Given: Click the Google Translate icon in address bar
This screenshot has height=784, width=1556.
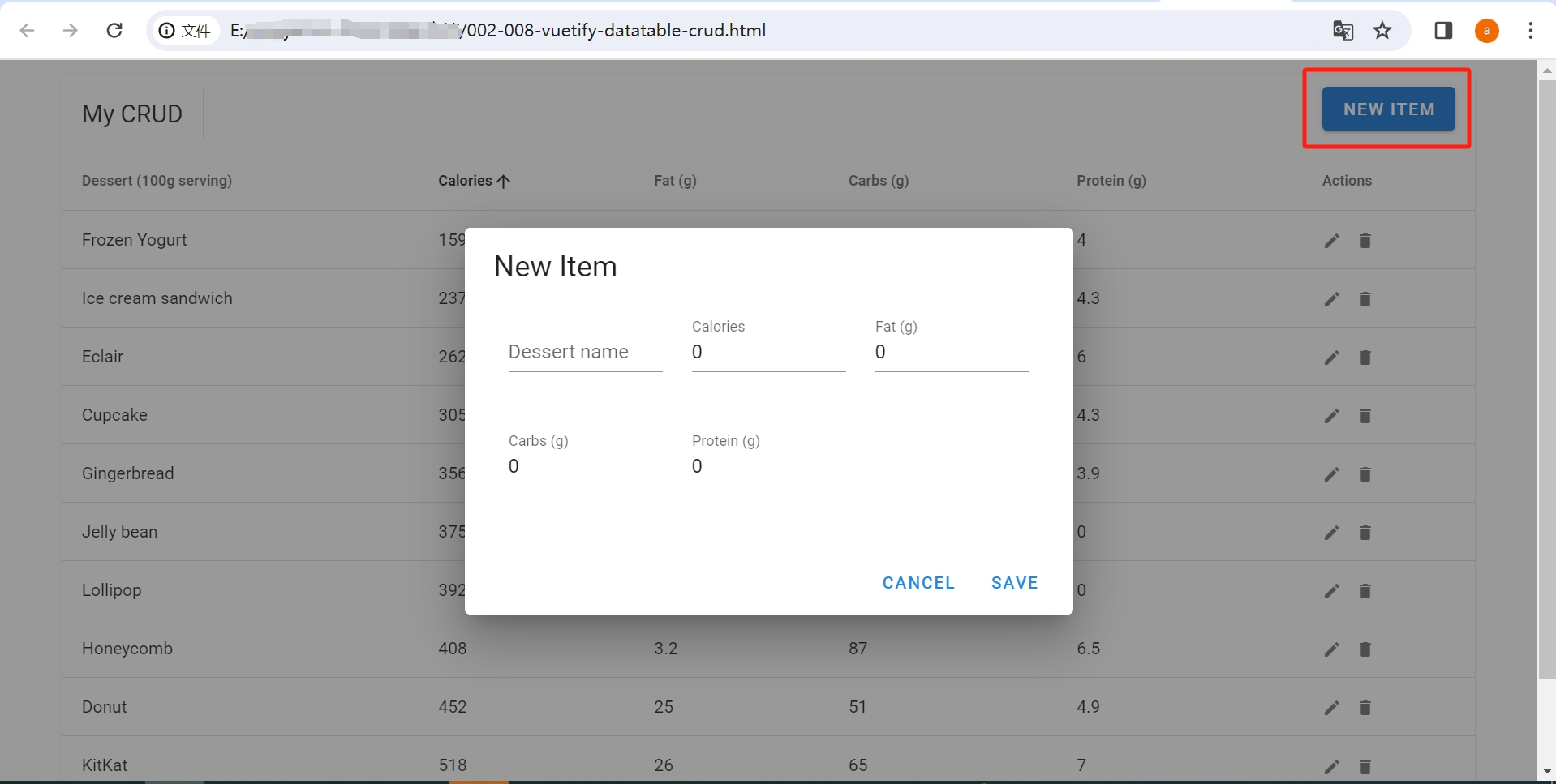Looking at the screenshot, I should pos(1343,31).
